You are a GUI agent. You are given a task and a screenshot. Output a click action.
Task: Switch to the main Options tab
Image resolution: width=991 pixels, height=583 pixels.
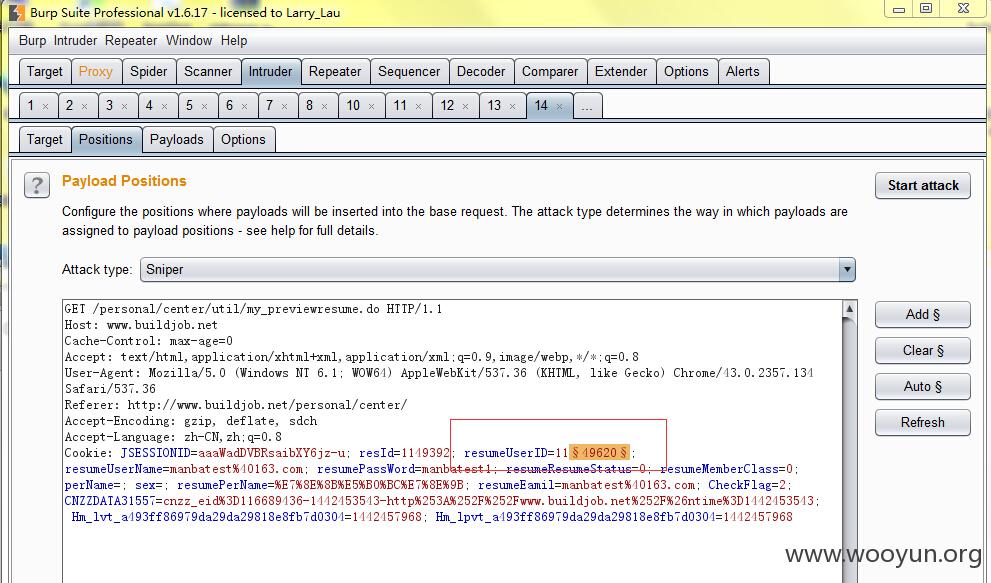click(x=686, y=71)
